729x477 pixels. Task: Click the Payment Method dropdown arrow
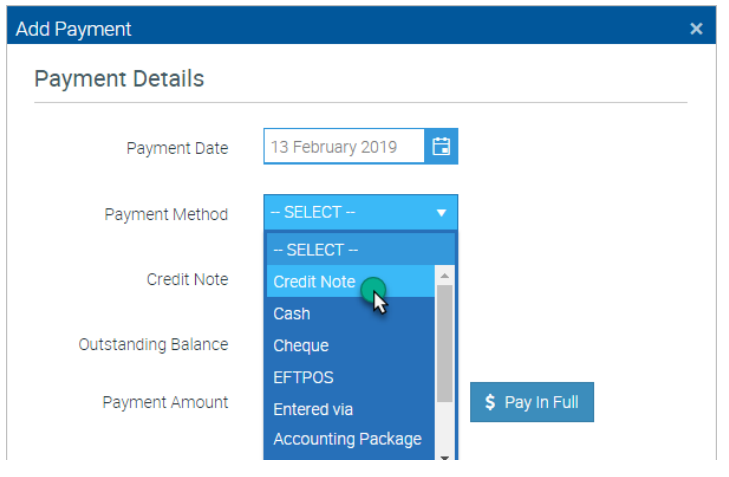(441, 213)
